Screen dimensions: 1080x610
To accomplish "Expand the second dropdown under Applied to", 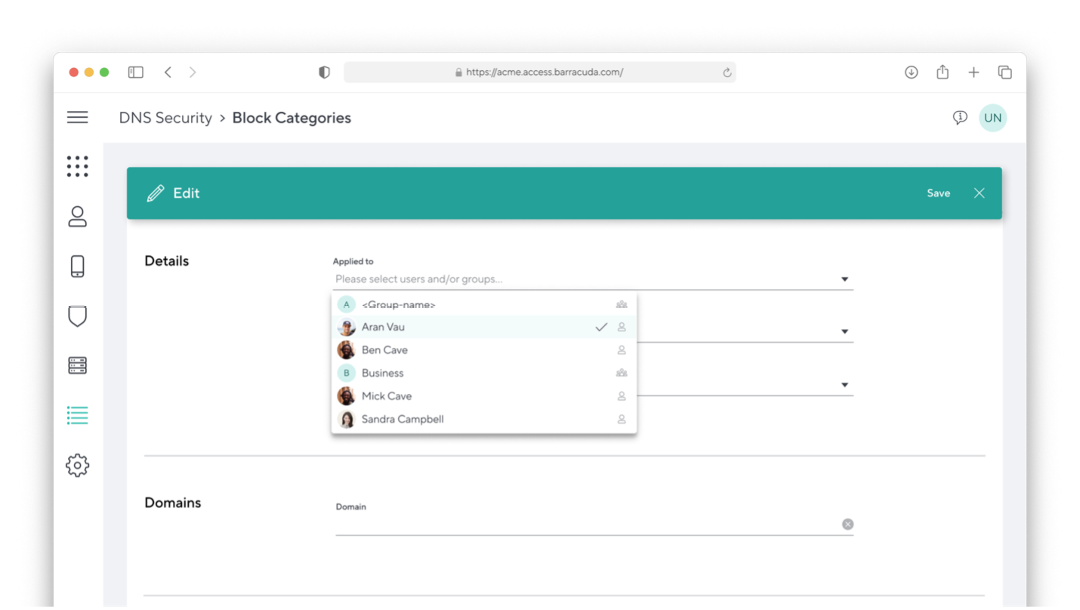I will click(844, 332).
